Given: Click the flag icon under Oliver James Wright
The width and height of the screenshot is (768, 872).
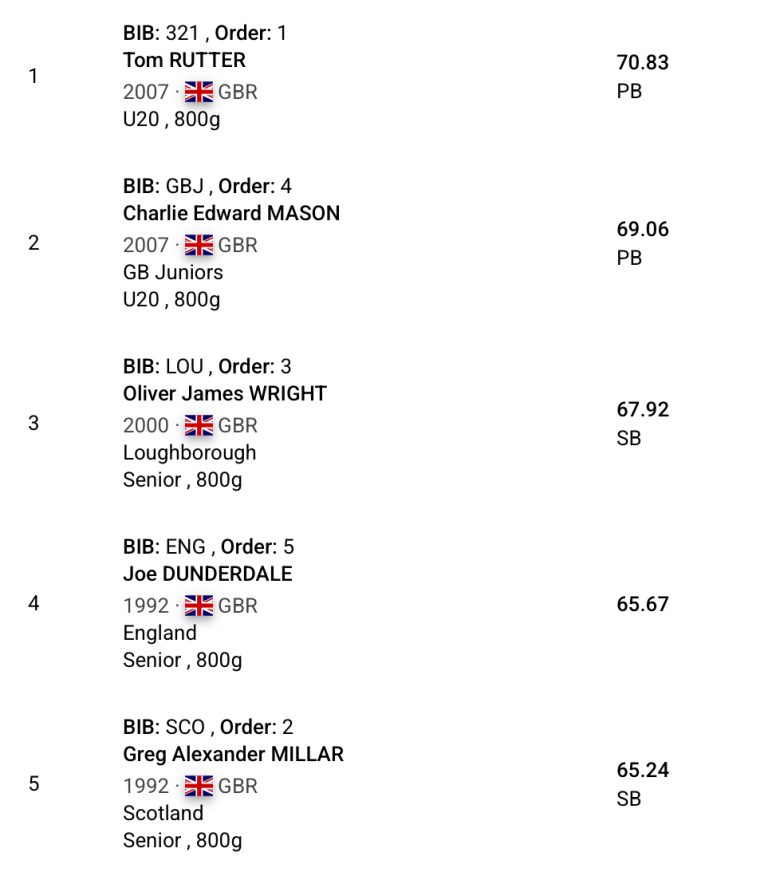Looking at the screenshot, I should pyautogui.click(x=199, y=425).
